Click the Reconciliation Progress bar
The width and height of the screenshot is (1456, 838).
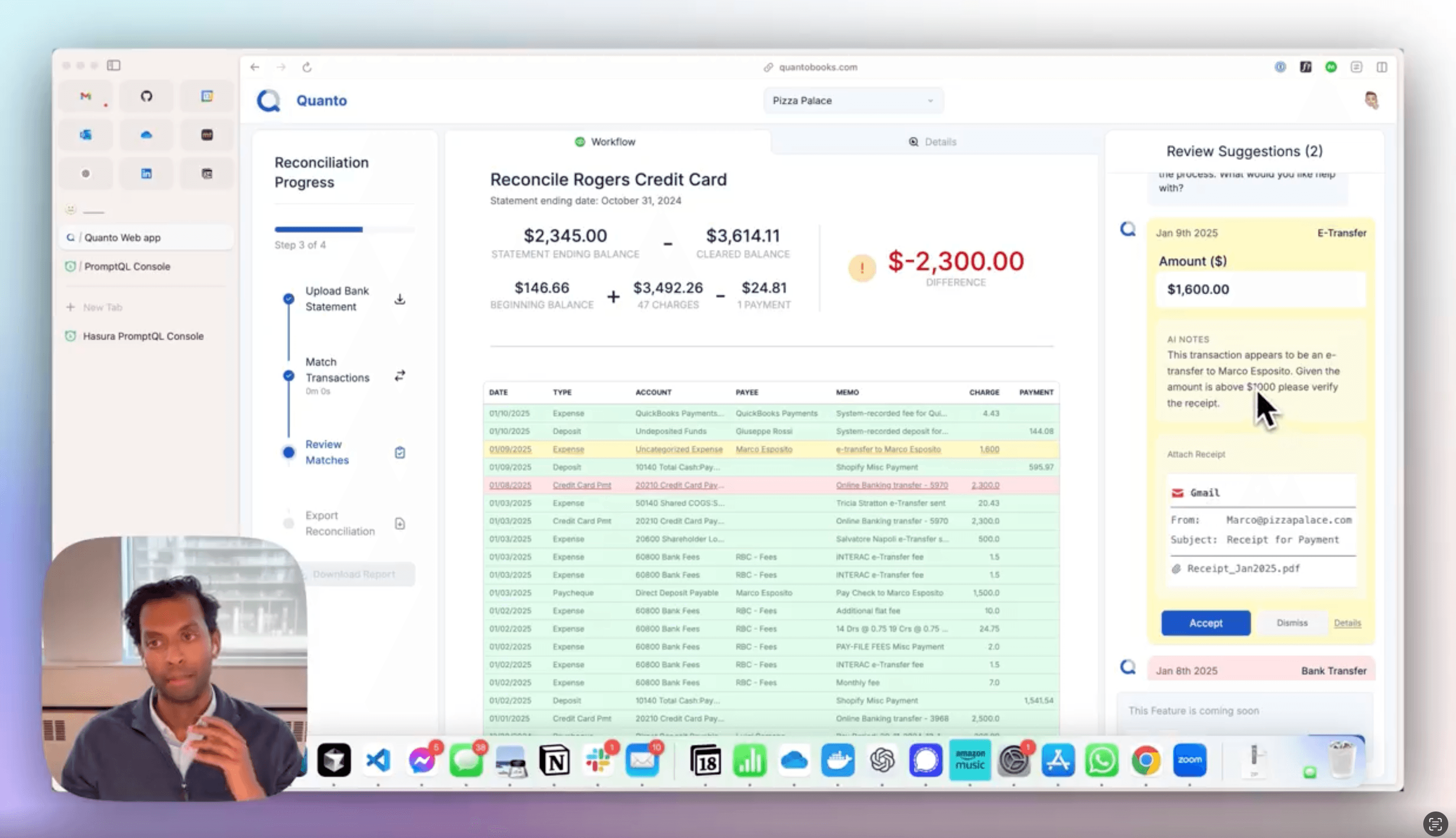344,230
